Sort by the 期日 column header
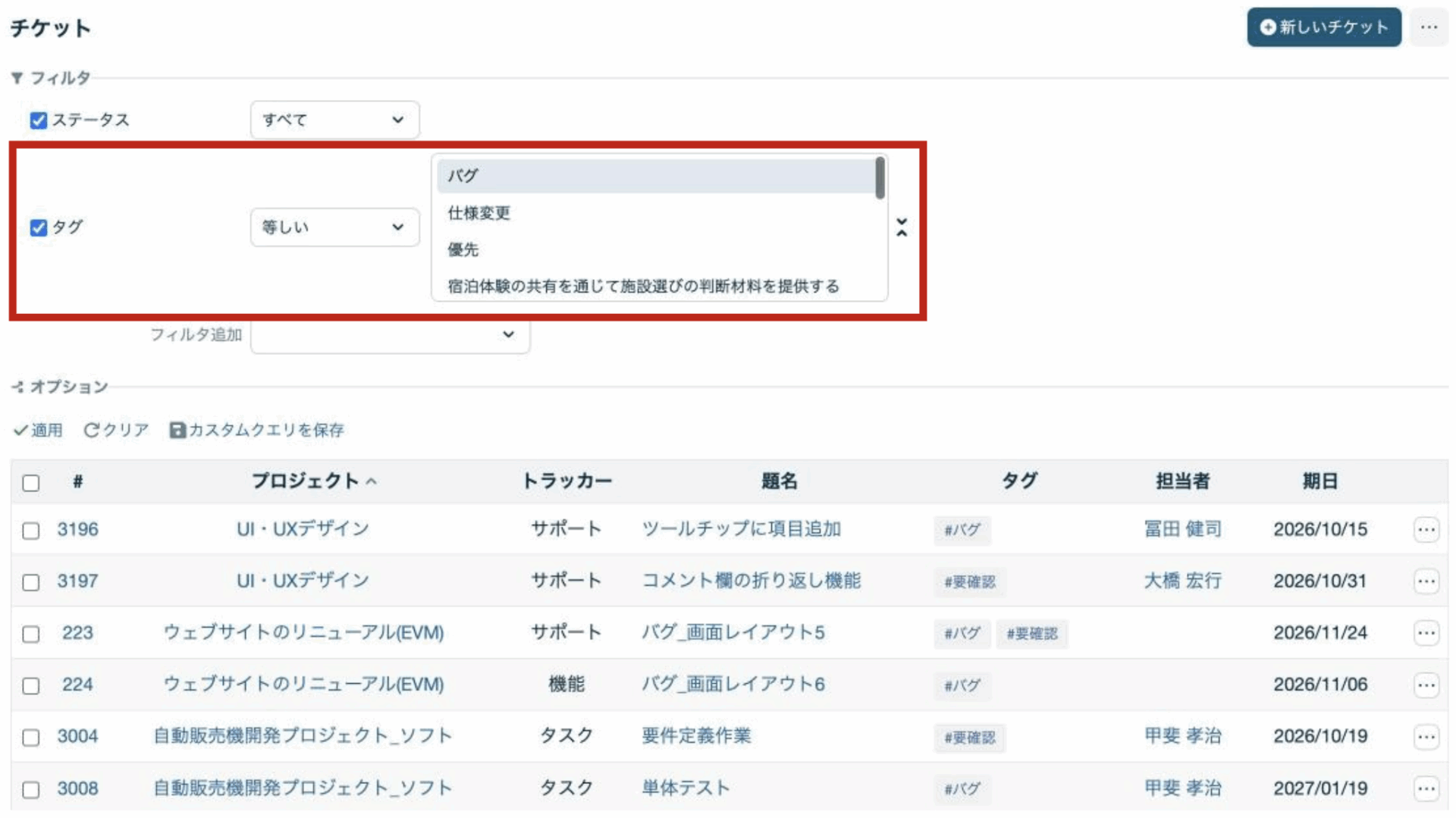The width and height of the screenshot is (1456, 818). [1319, 481]
